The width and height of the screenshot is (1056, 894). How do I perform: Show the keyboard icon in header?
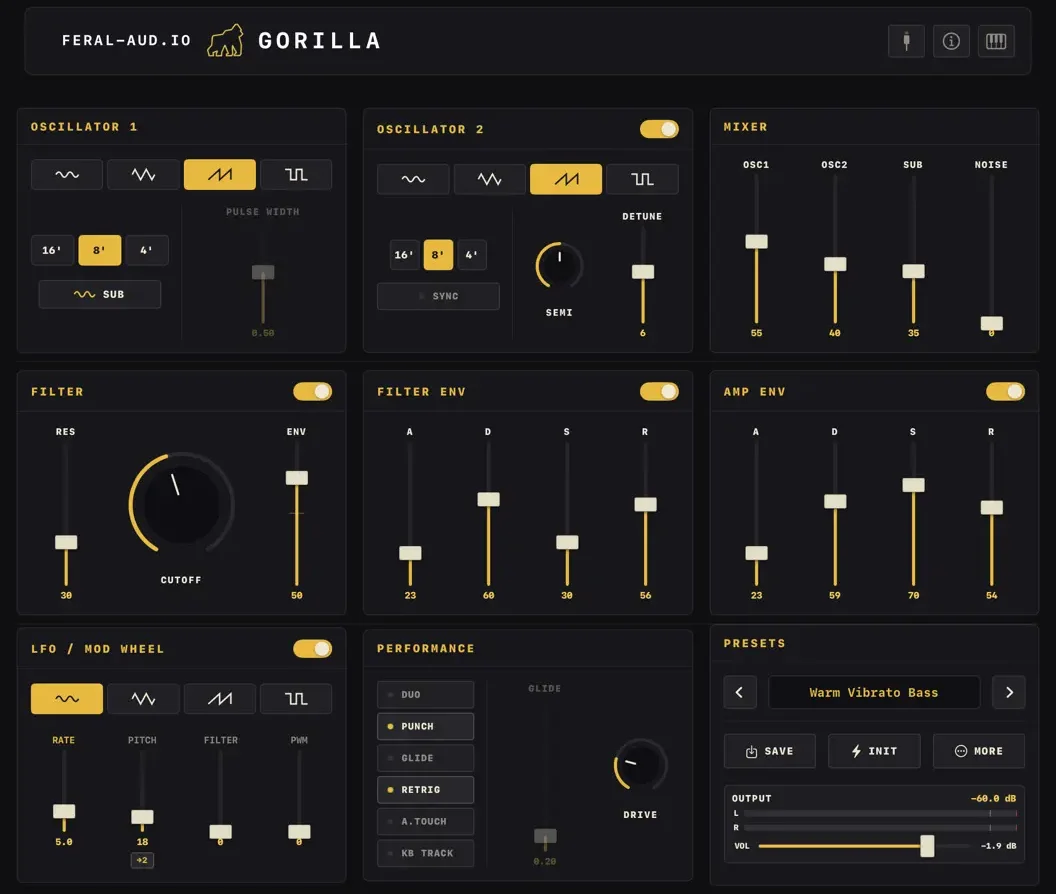click(x=996, y=41)
